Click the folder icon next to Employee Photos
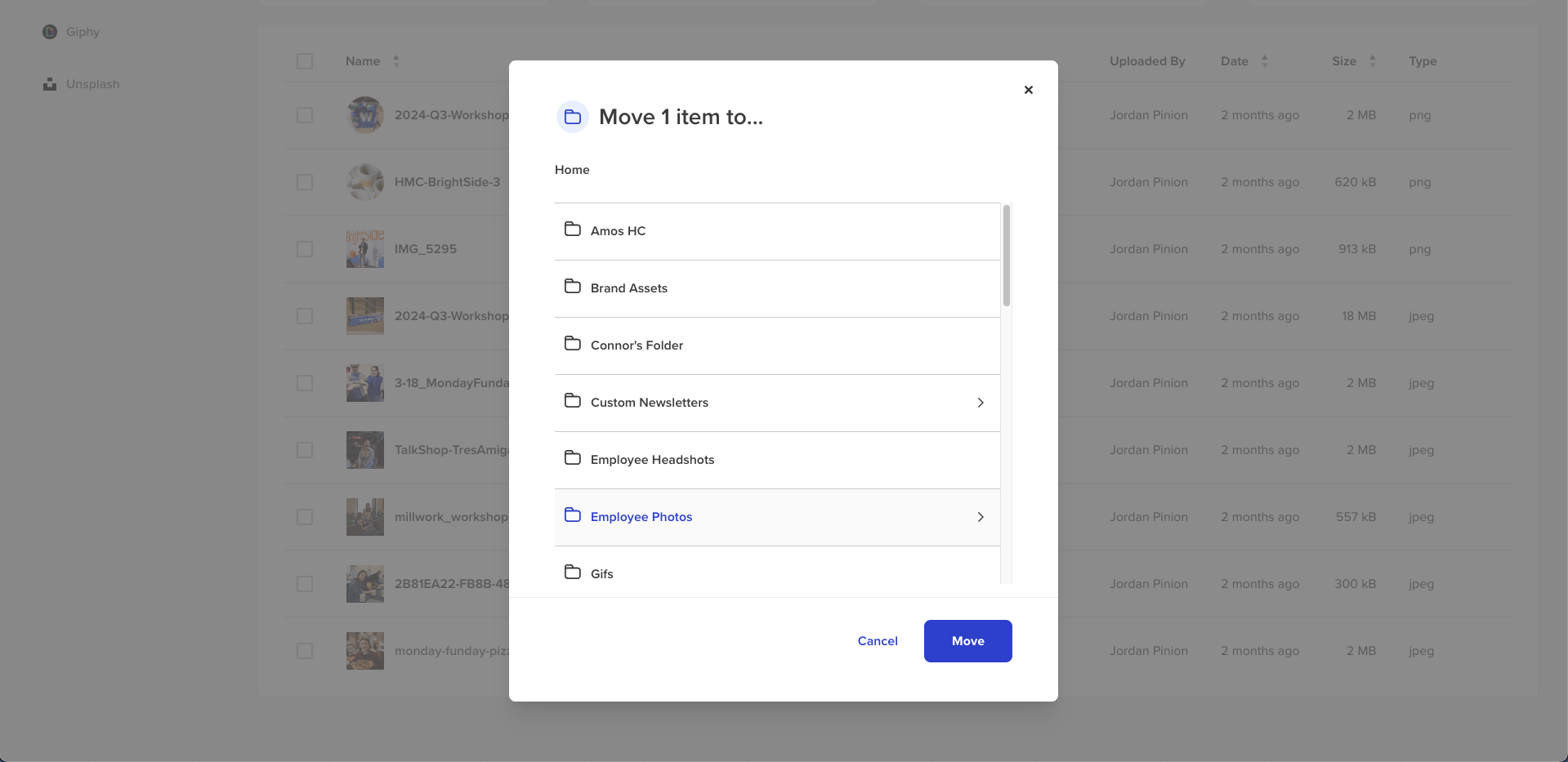This screenshot has height=762, width=1568. coord(573,515)
